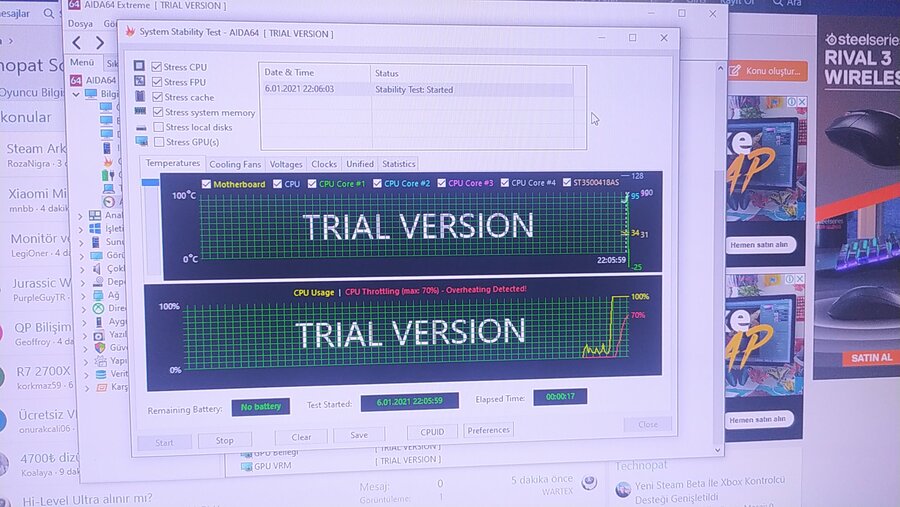This screenshot has height=507, width=900.
Task: Click the Clear button
Action: click(x=301, y=437)
